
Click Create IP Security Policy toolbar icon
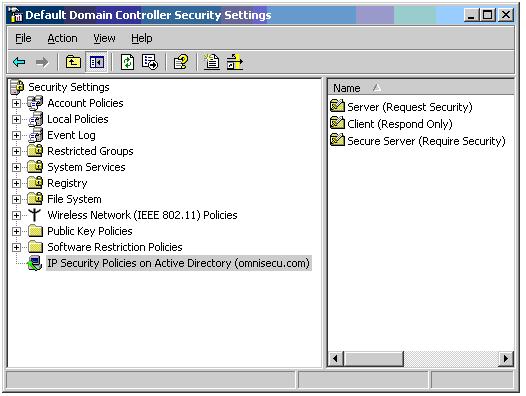(x=212, y=62)
